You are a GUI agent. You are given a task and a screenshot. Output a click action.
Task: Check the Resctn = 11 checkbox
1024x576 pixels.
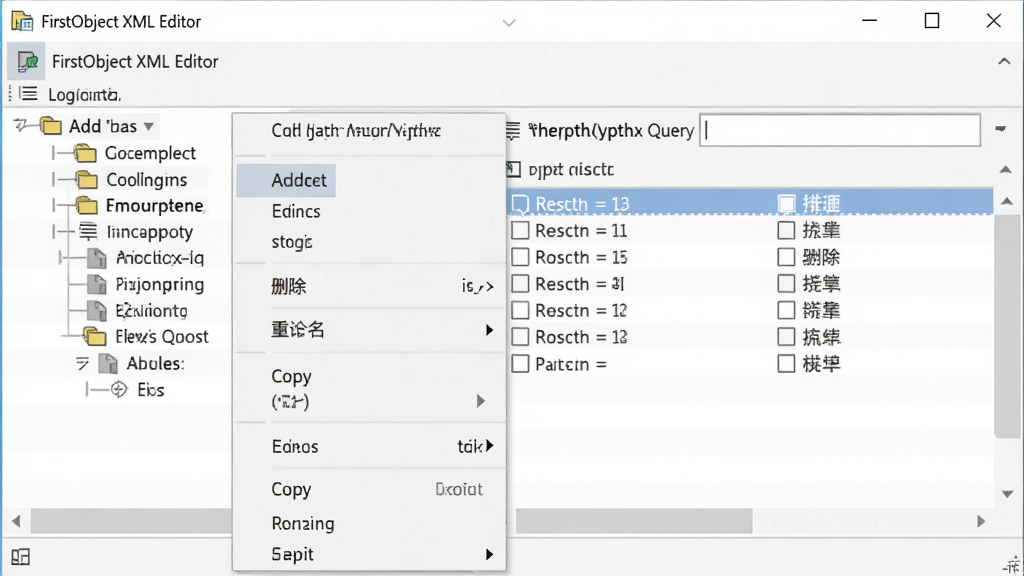520,231
